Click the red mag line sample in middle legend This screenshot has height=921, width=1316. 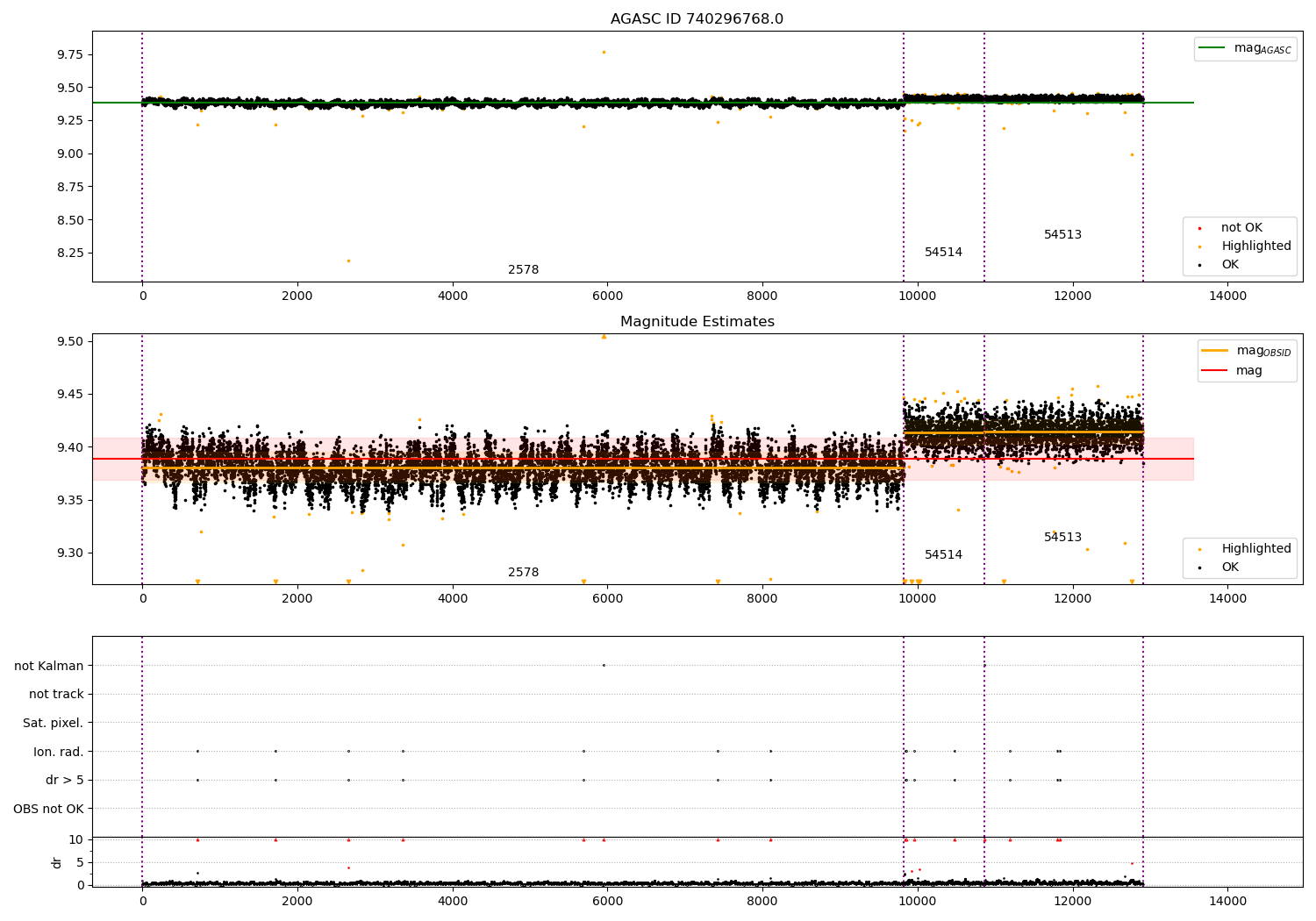pos(1215,371)
